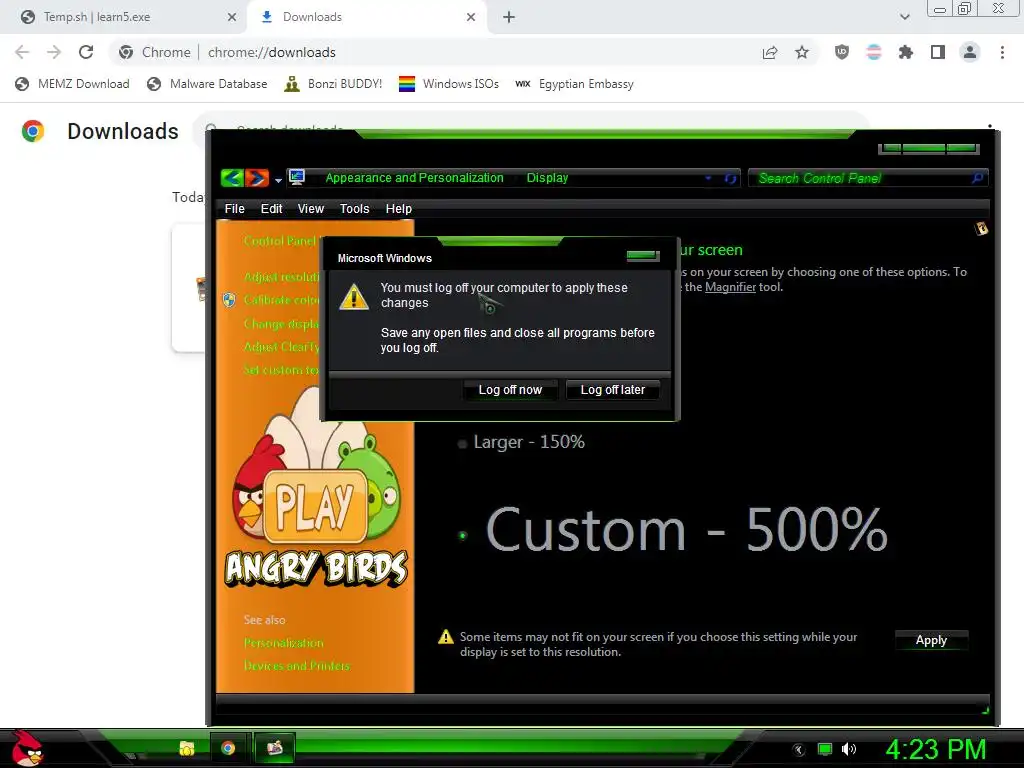Select Custom - 500% radio option
1024x768 pixels.
click(x=462, y=536)
